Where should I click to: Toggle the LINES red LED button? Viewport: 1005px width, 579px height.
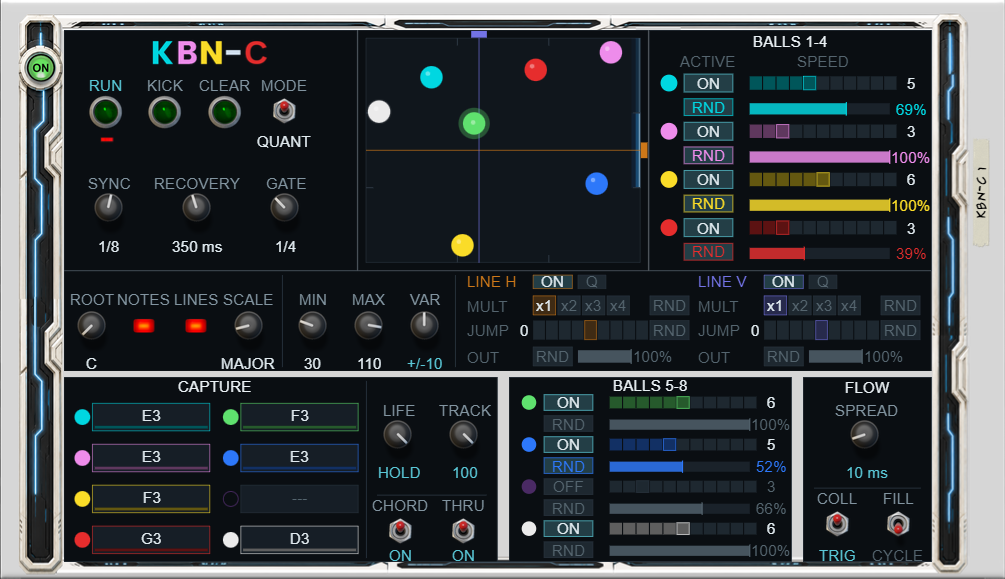click(195, 326)
